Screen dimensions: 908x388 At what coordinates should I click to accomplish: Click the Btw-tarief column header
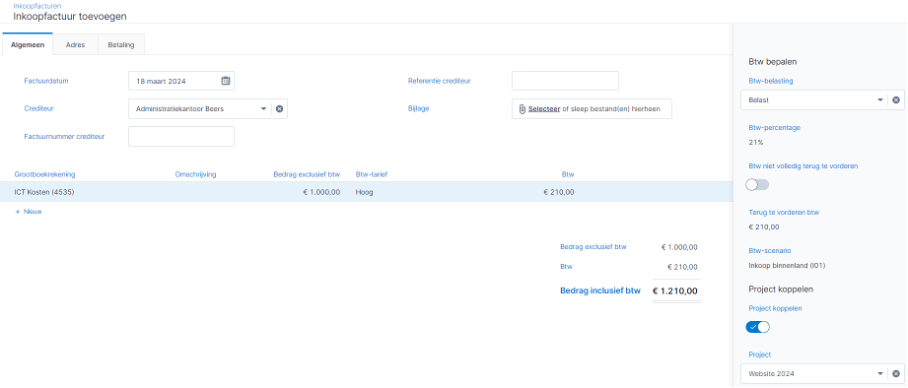[x=371, y=174]
